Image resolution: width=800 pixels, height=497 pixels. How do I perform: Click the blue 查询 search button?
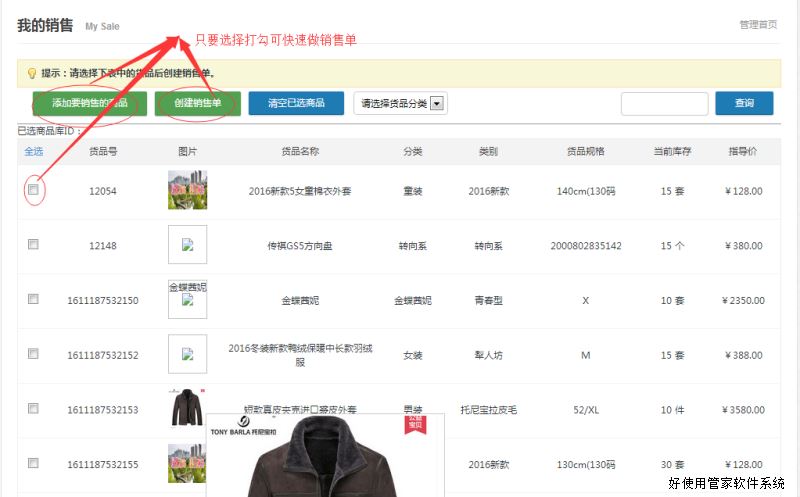(x=744, y=103)
